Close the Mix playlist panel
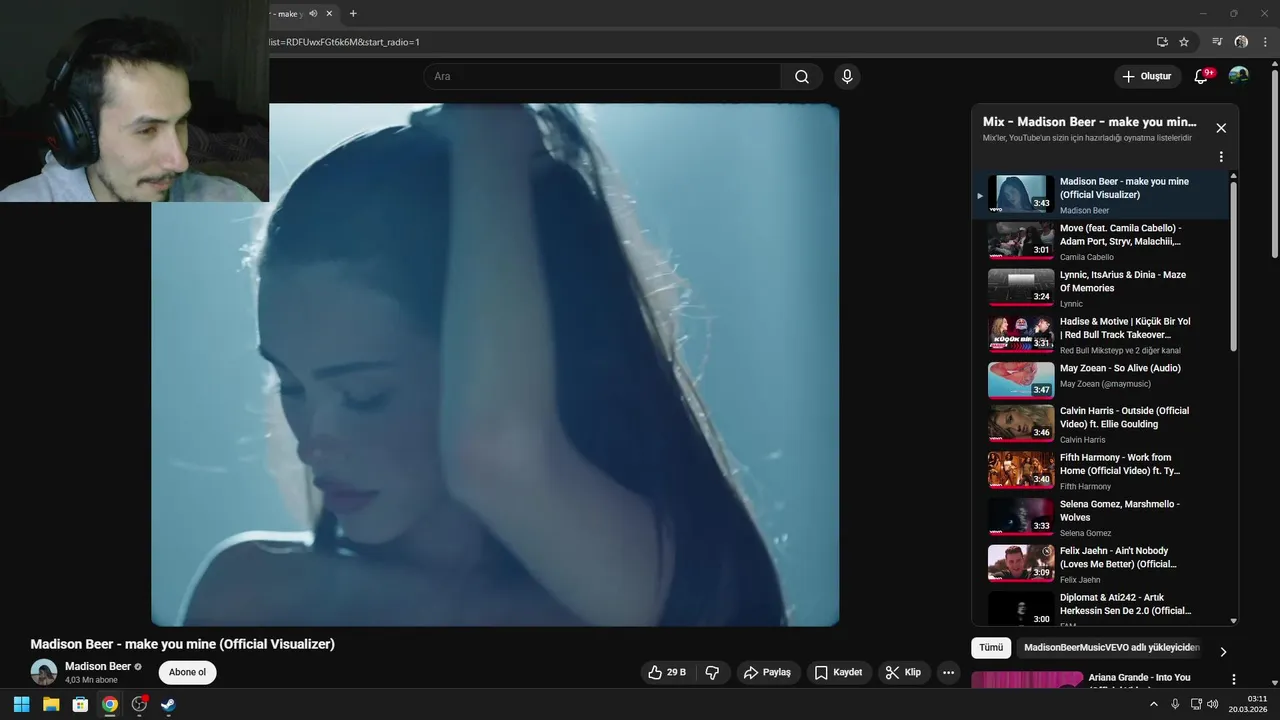The width and height of the screenshot is (1280, 720). 1221,128
